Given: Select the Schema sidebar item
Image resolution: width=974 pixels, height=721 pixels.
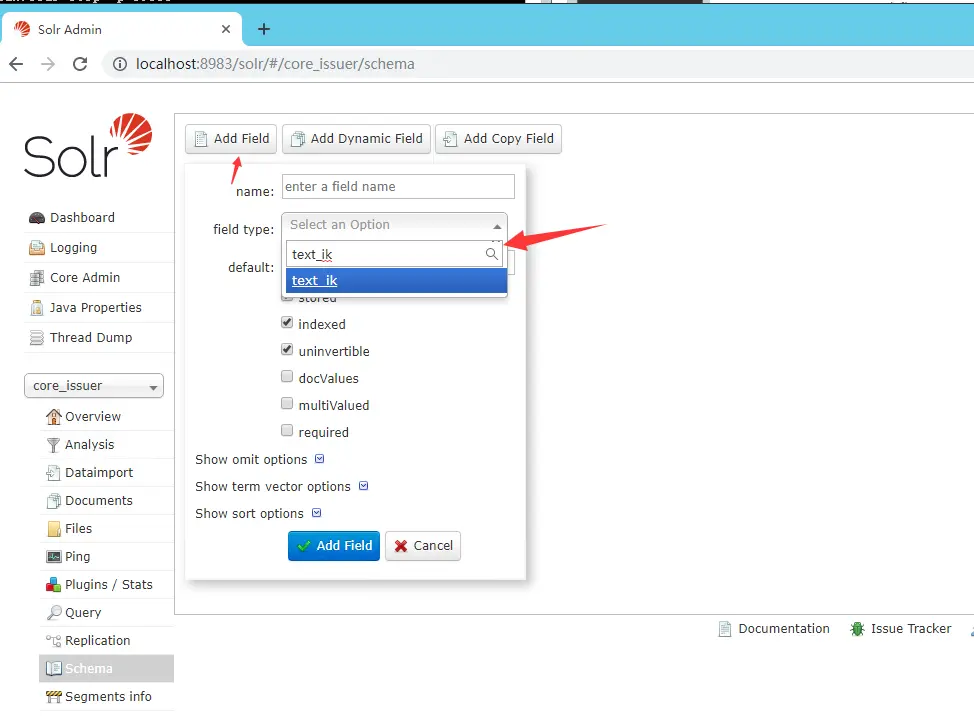Looking at the screenshot, I should coord(106,668).
